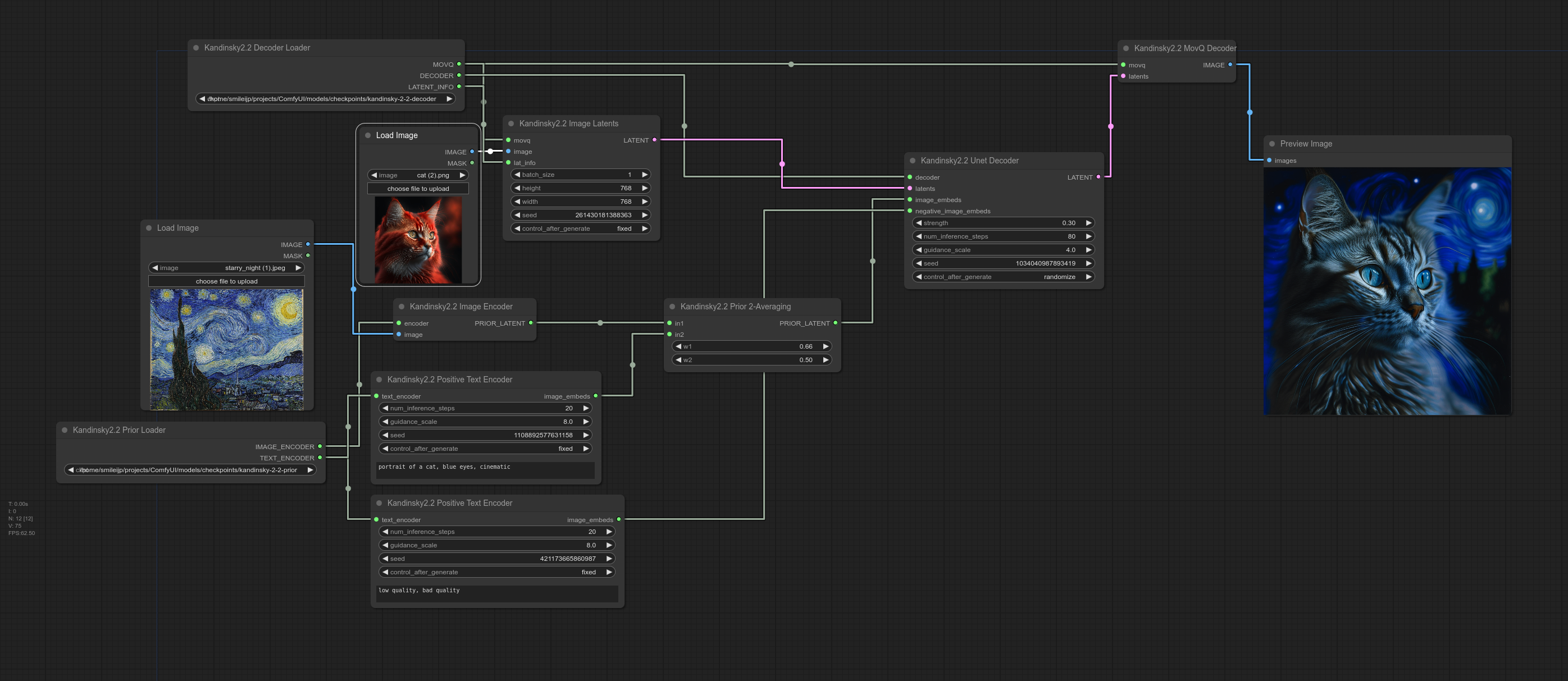Image resolution: width=1568 pixels, height=681 pixels.
Task: Open image dropdown showing starry_night (1).jpeg
Action: (x=226, y=268)
